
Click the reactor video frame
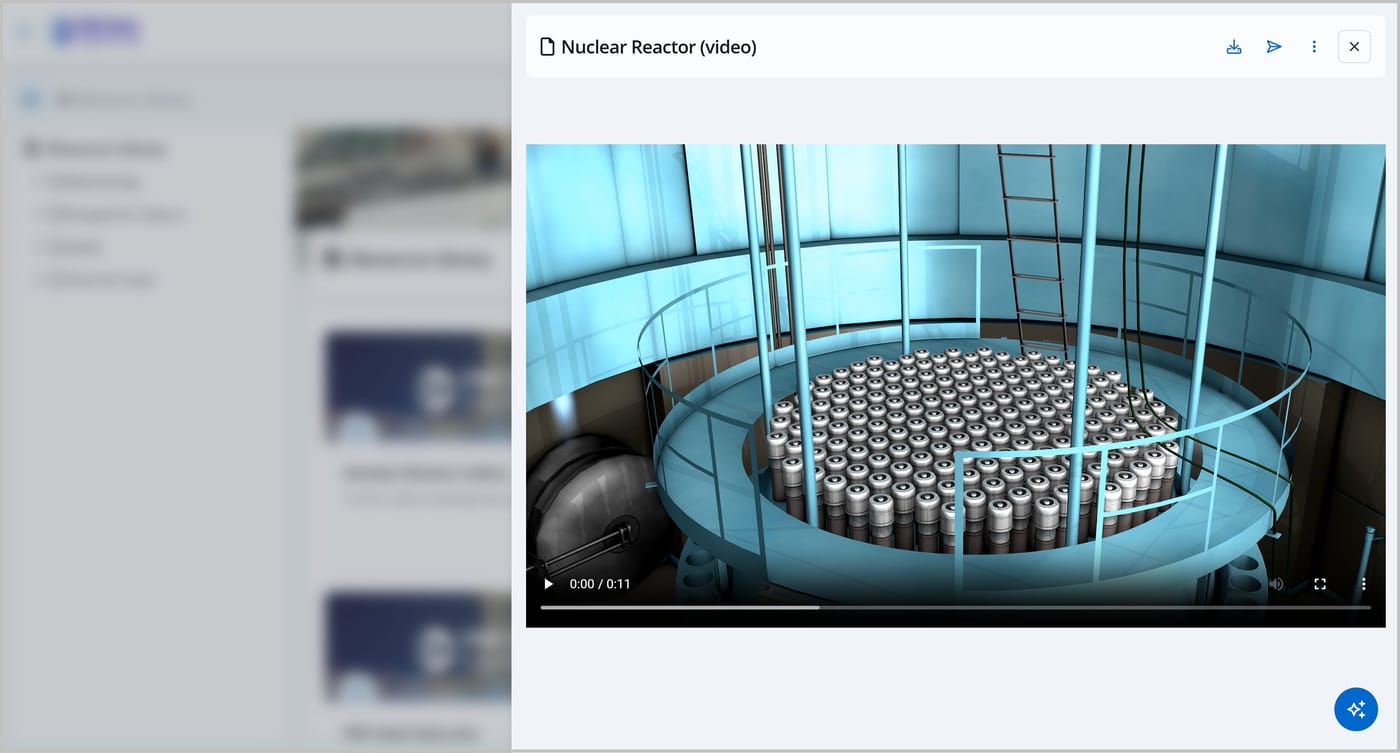[956, 386]
